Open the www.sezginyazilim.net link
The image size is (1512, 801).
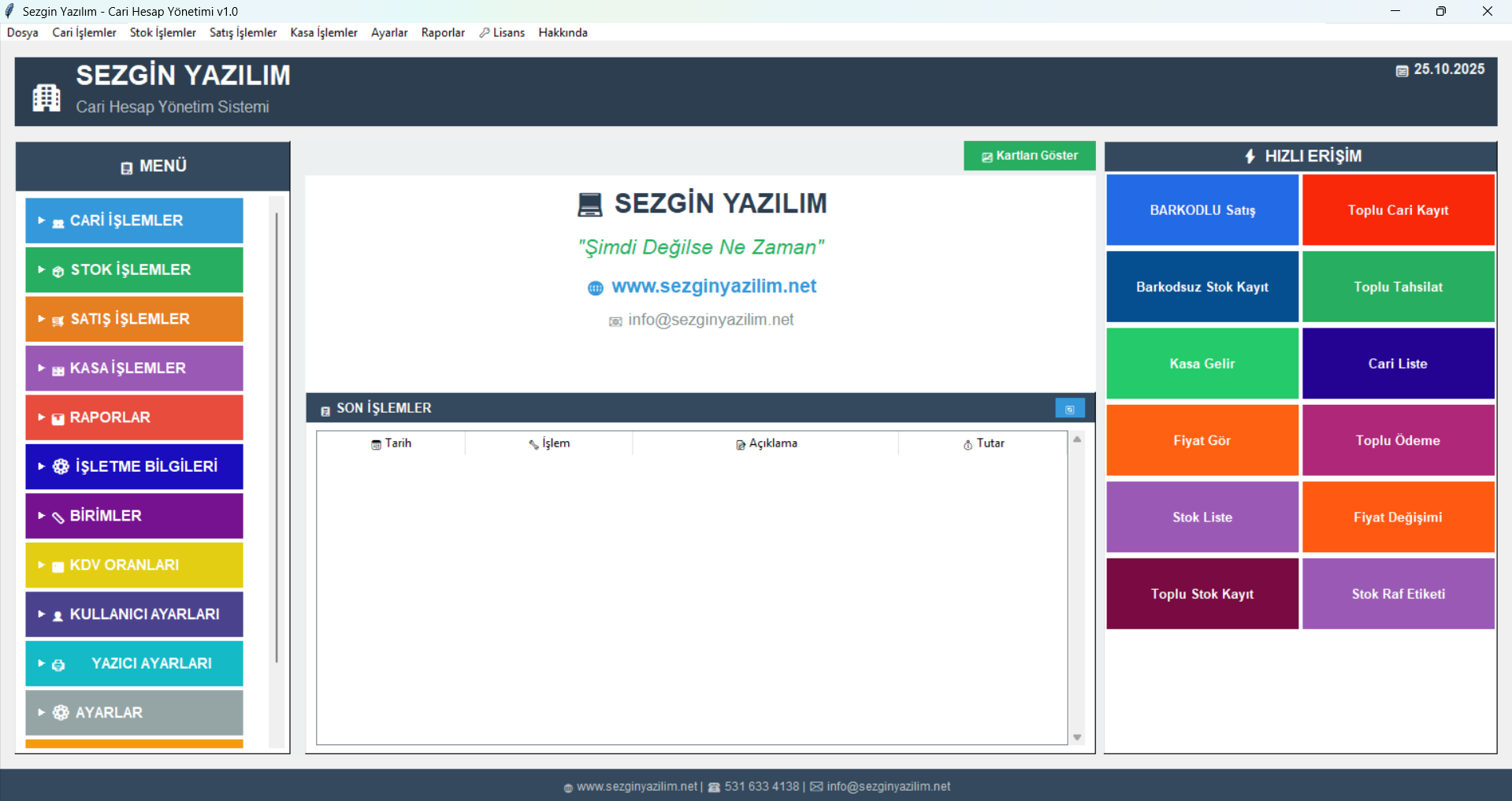(714, 286)
